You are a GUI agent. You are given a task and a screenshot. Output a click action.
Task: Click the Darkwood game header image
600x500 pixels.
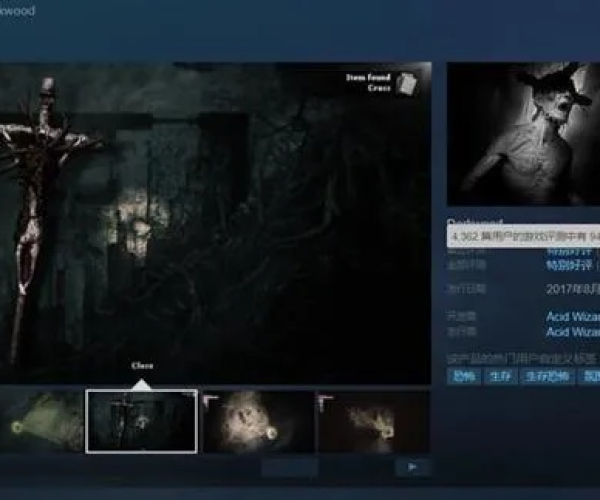tap(523, 134)
